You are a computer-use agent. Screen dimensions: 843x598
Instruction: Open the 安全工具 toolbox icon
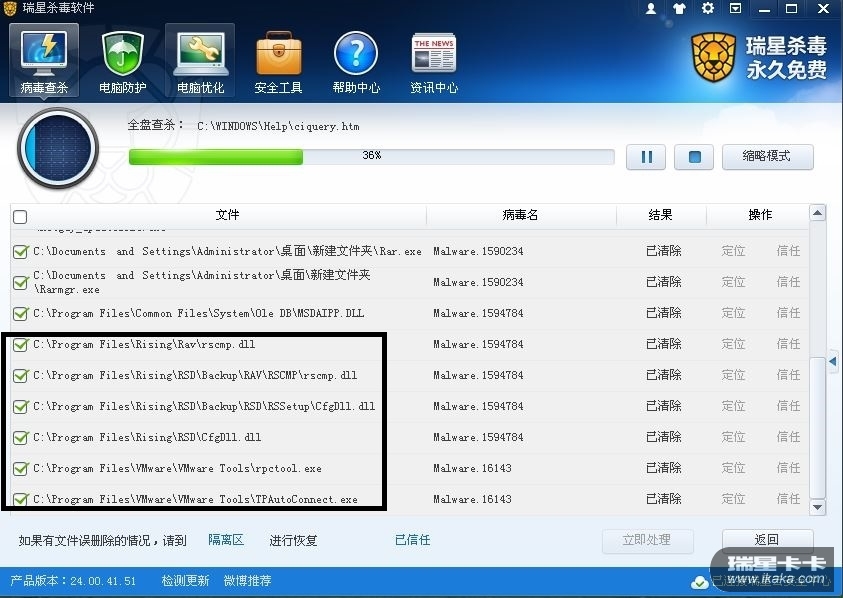[x=278, y=60]
